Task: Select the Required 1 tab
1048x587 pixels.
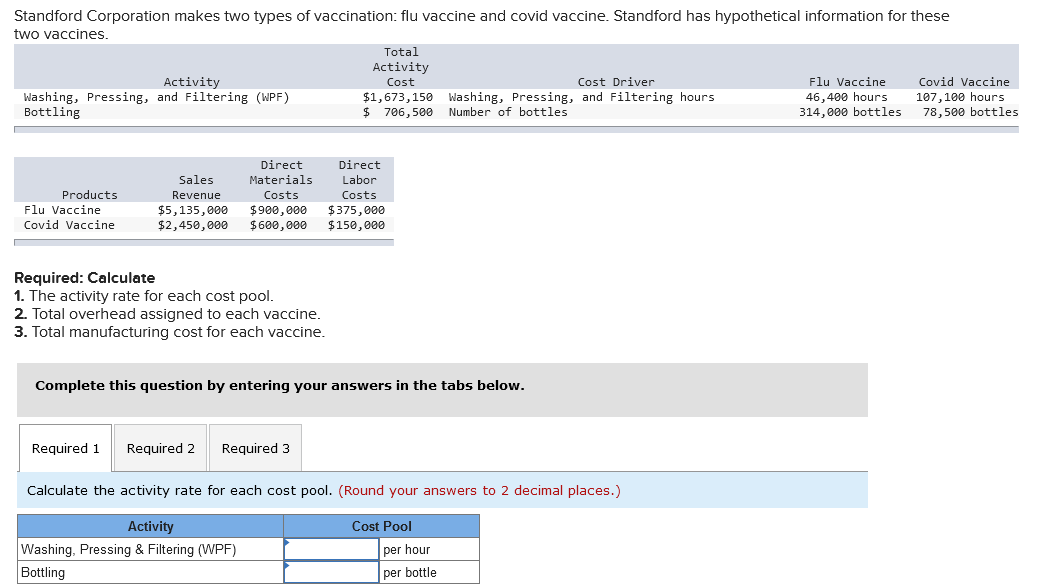Action: pyautogui.click(x=64, y=448)
